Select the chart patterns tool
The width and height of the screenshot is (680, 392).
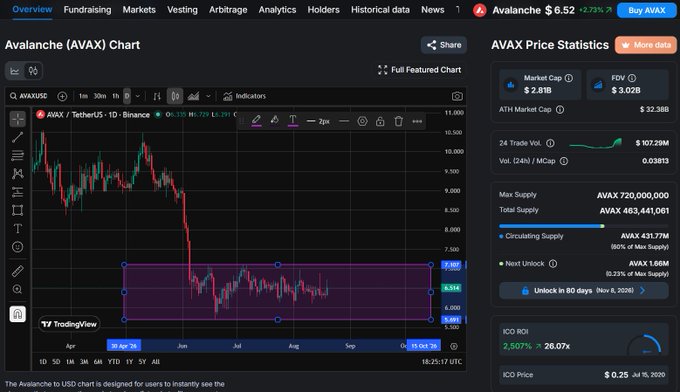pos(17,173)
